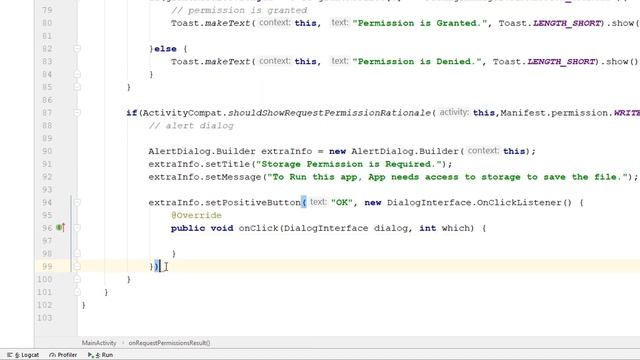
Task: Click DialogInterface.OnClickListener() on line 94
Action: pos(479,202)
